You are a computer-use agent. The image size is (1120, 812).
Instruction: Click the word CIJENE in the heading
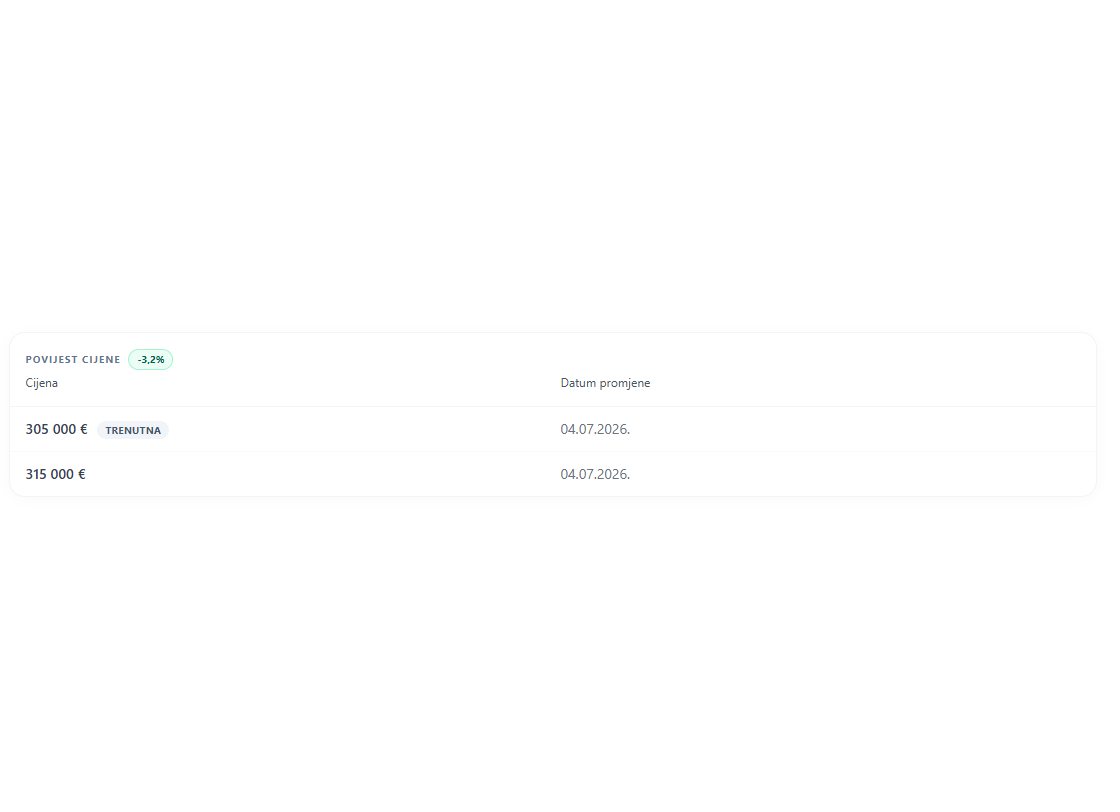pyautogui.click(x=101, y=360)
